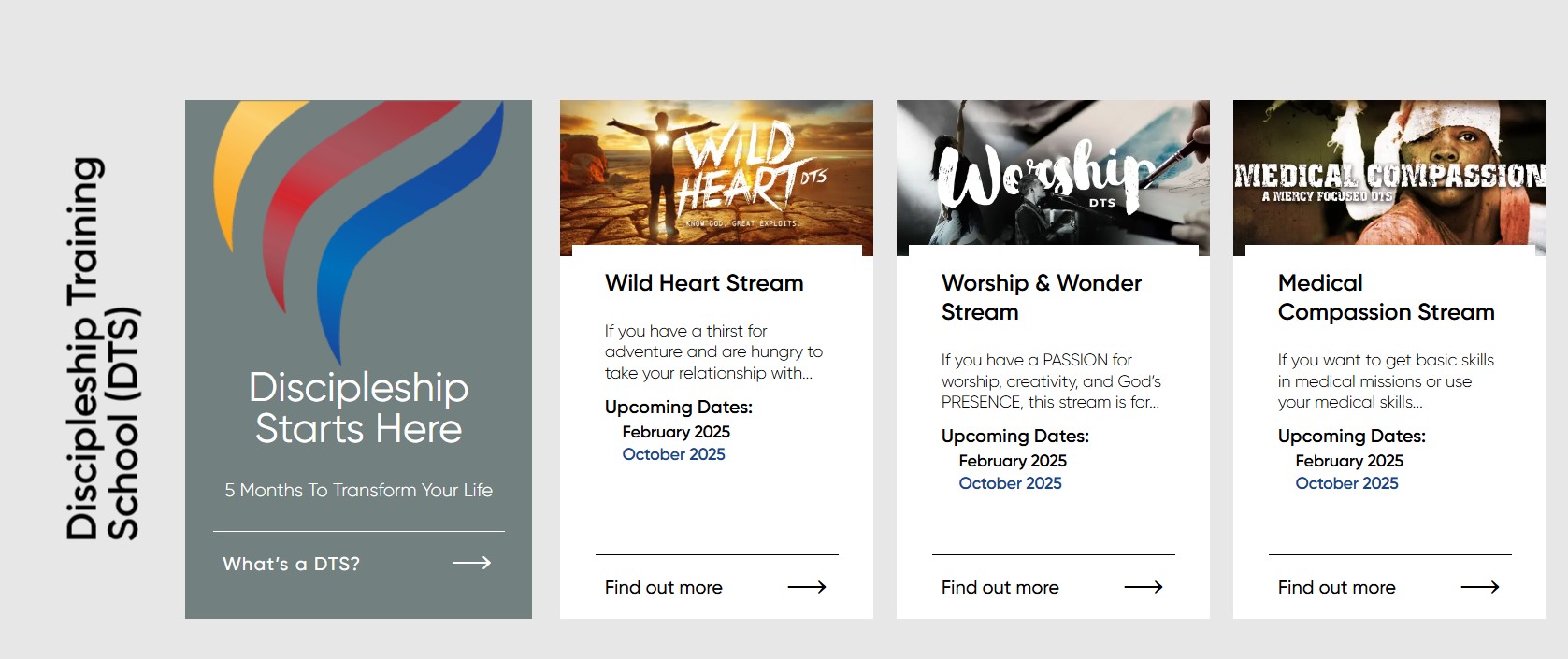Click February 2025 under Wild Heart Stream

pyautogui.click(x=676, y=432)
